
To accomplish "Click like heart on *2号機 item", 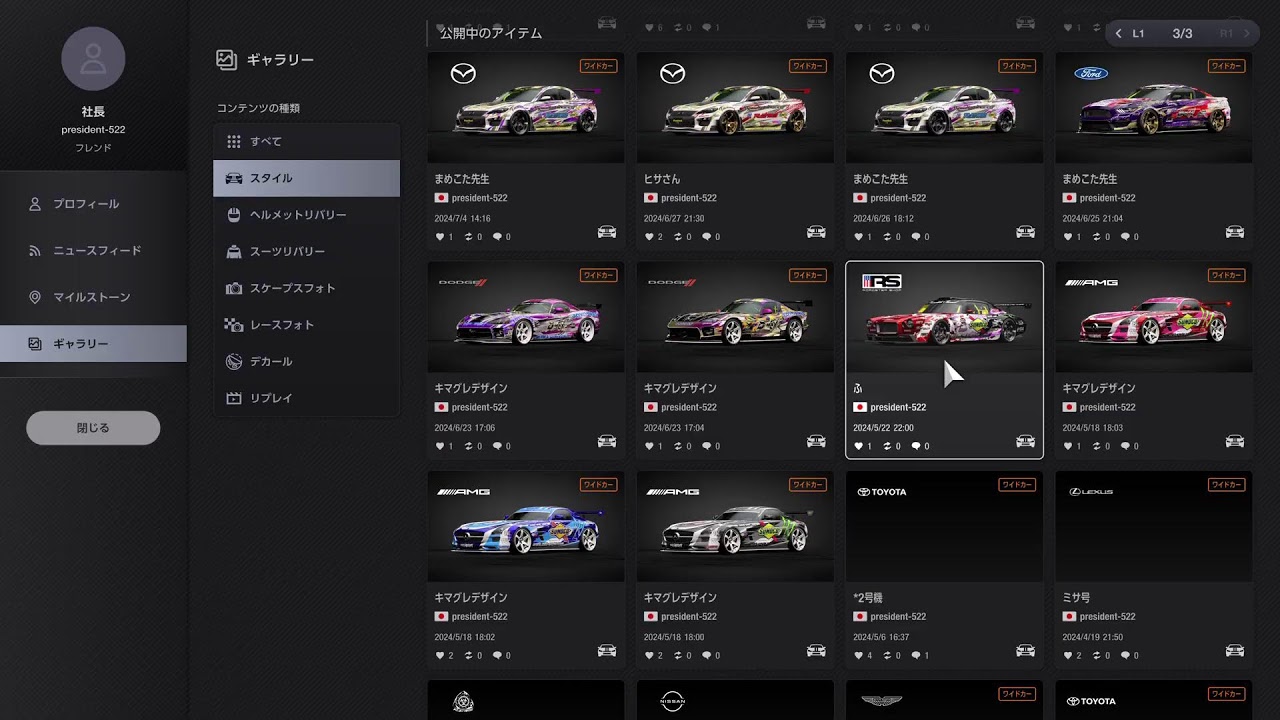I will pos(858,656).
